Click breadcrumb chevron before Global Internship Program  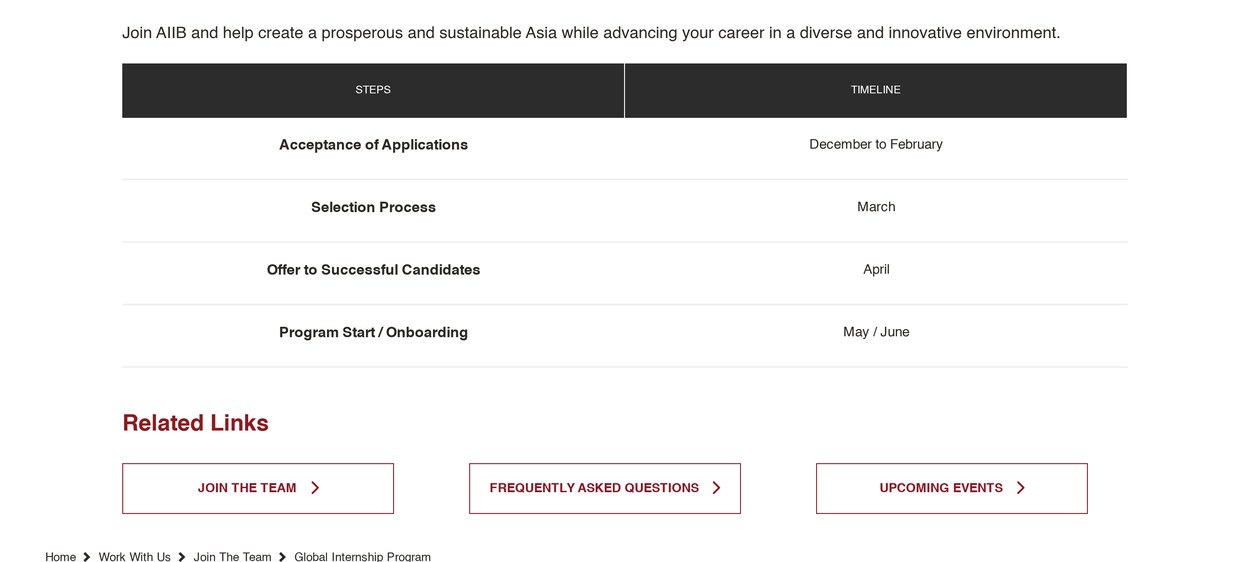tap(283, 557)
